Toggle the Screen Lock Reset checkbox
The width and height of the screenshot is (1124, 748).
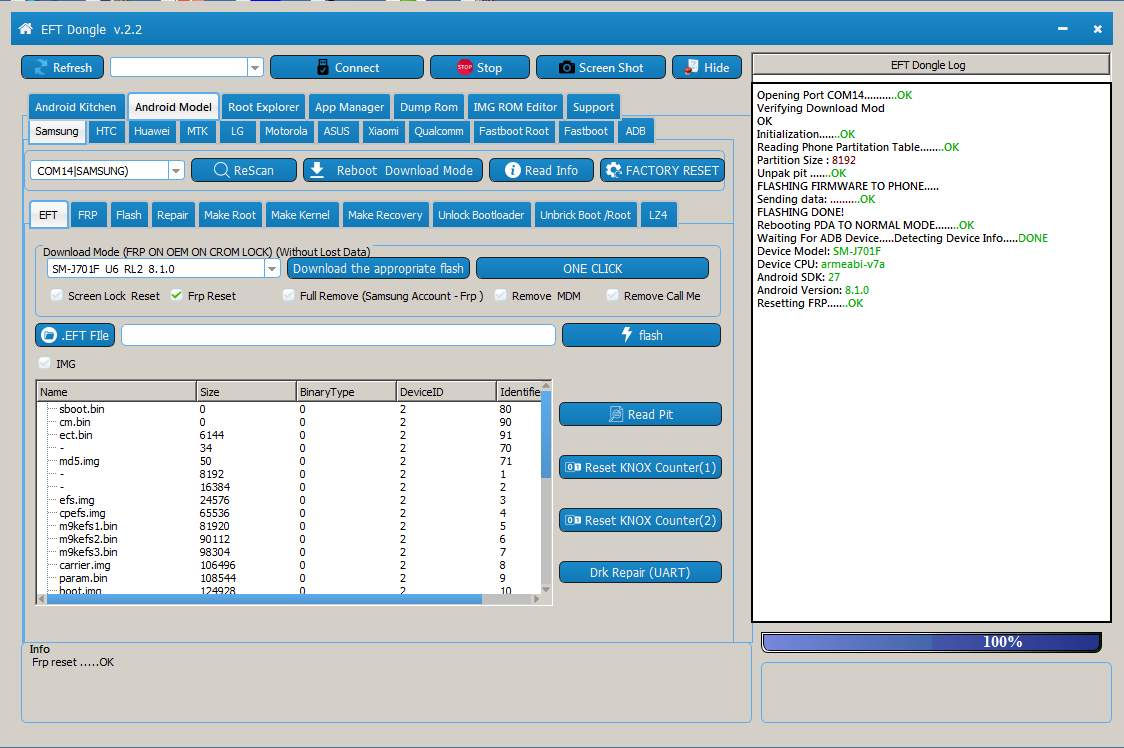pos(56,295)
